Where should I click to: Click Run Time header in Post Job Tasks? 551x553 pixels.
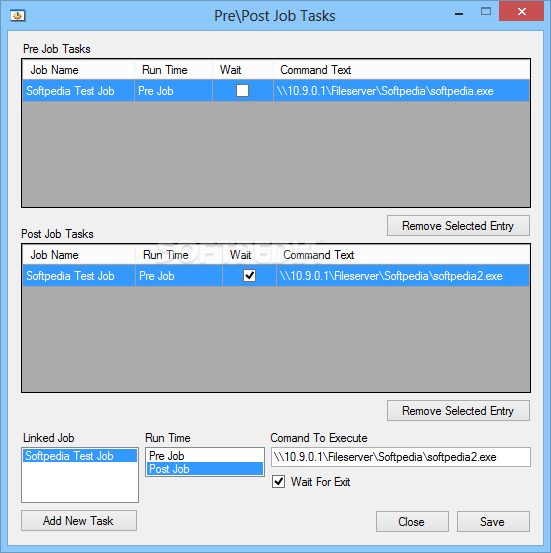(x=178, y=255)
